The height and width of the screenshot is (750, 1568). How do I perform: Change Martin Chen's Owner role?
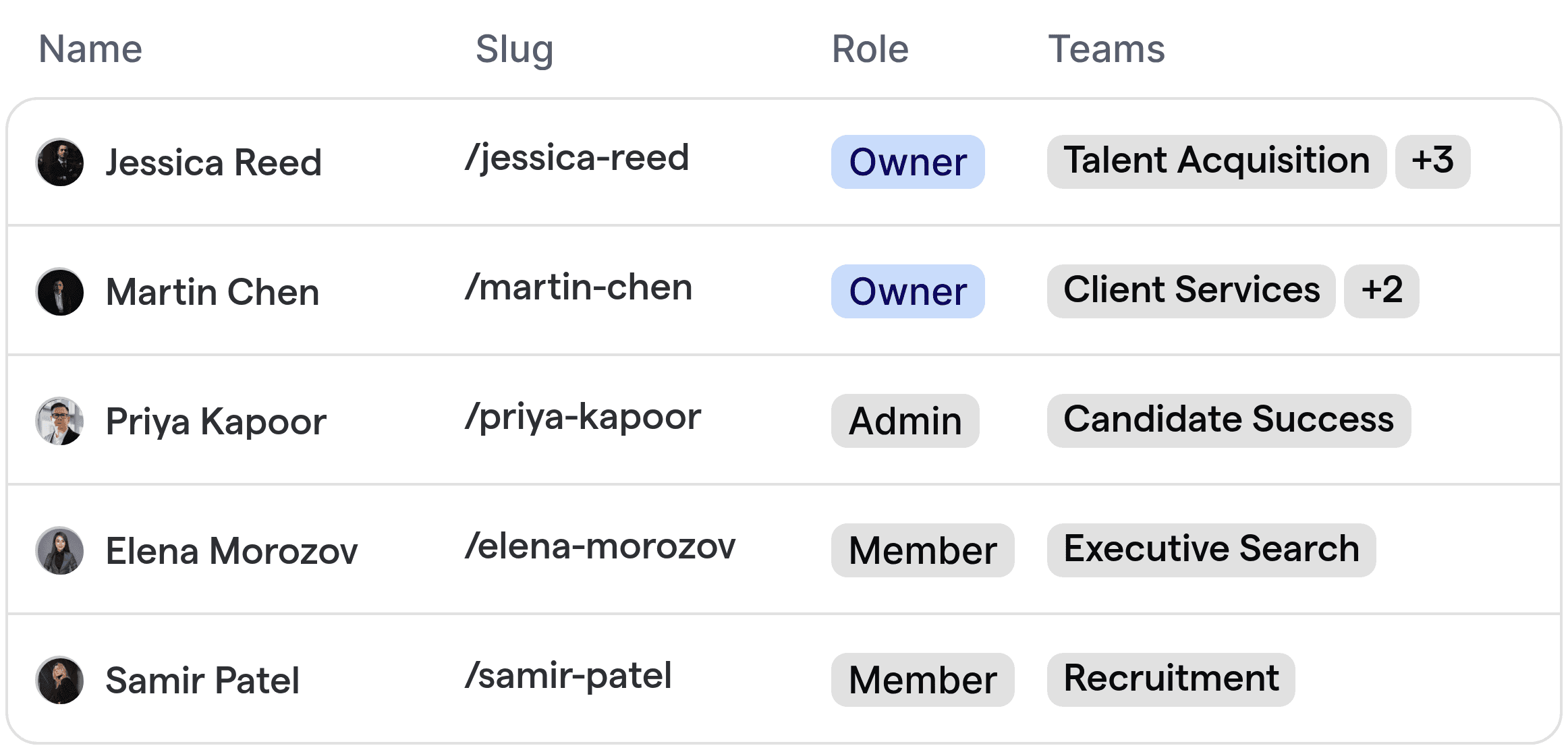[907, 291]
